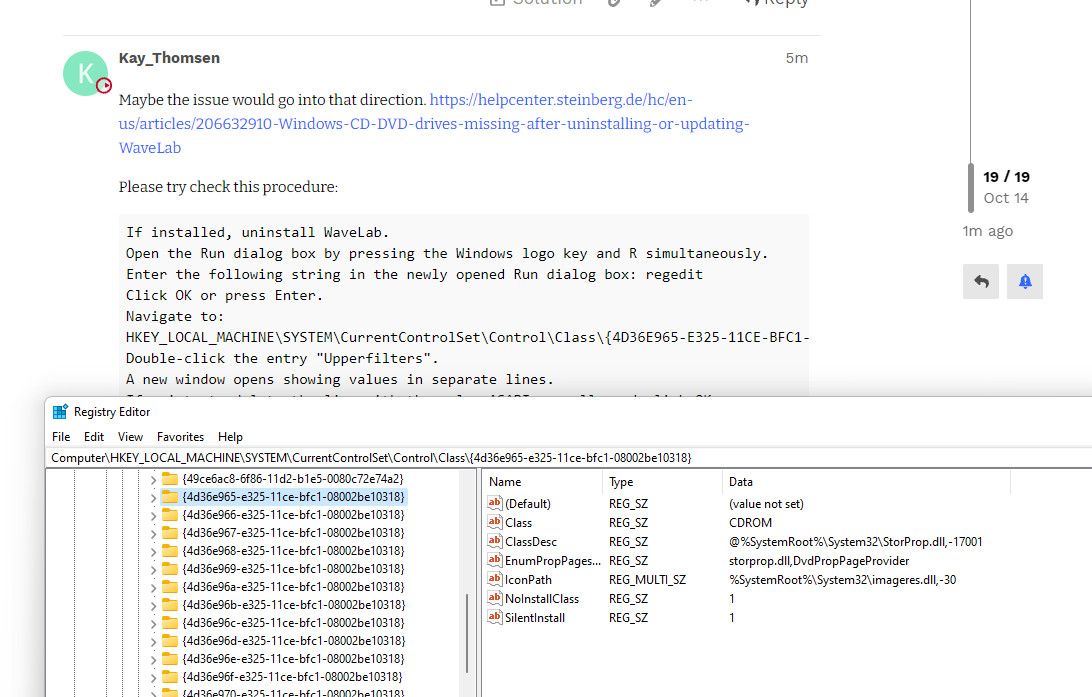Click folder icon of {4d36e967-e325-11ce-bfc1-08002be10318}
The image size is (1092, 697).
click(170, 533)
